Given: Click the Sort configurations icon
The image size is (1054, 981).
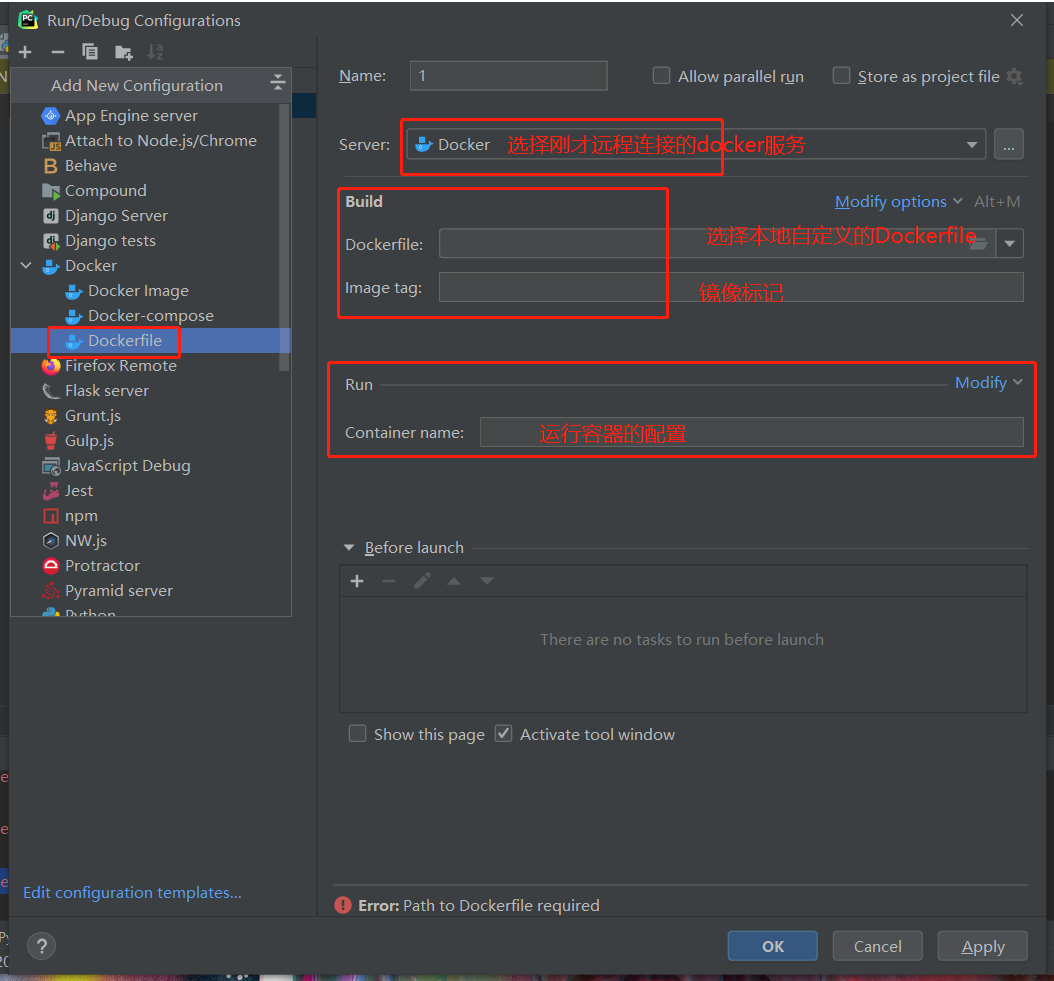Looking at the screenshot, I should [155, 52].
